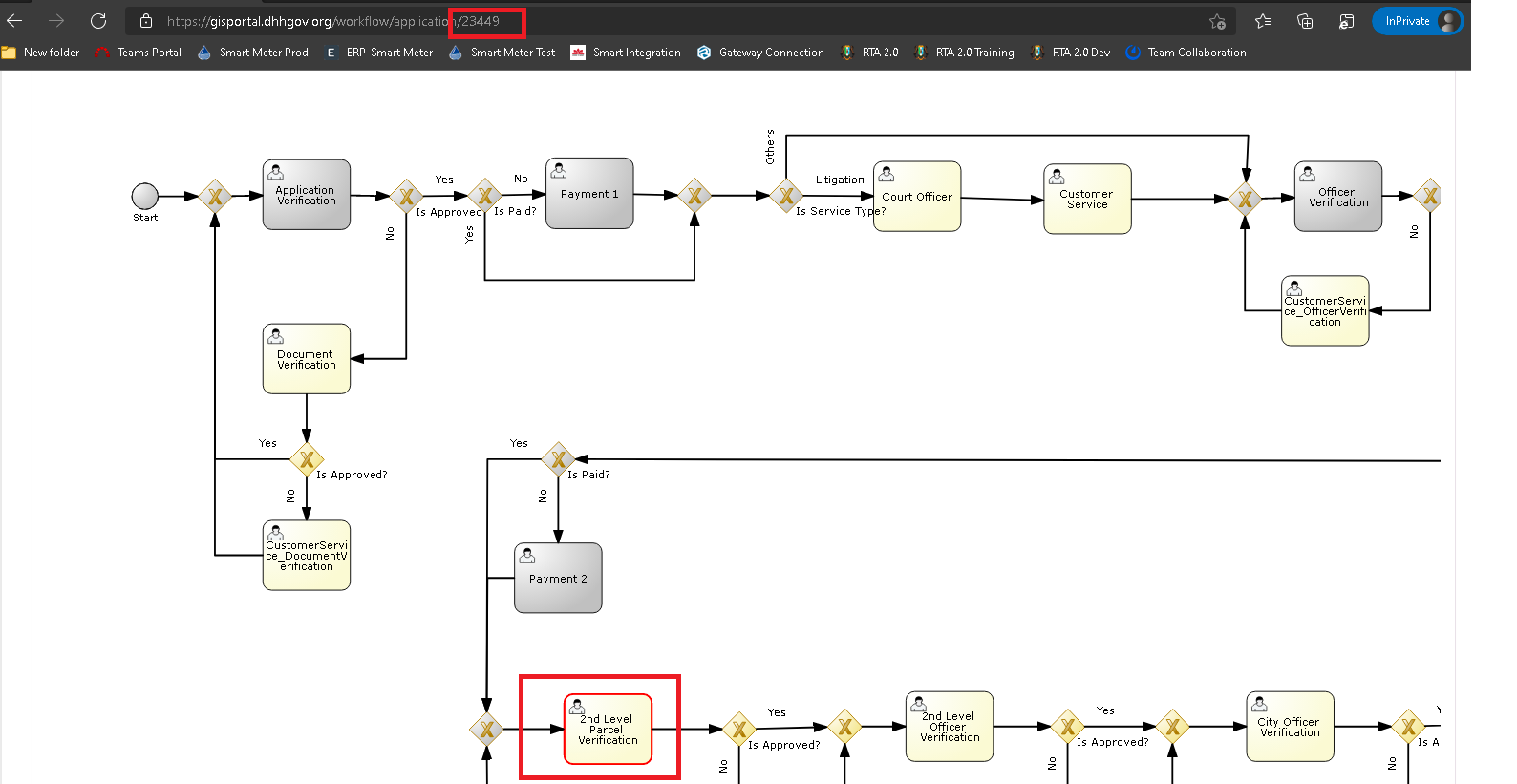Click the Is Paid? gateway above Payment 2
The width and height of the screenshot is (1517, 784).
click(558, 459)
